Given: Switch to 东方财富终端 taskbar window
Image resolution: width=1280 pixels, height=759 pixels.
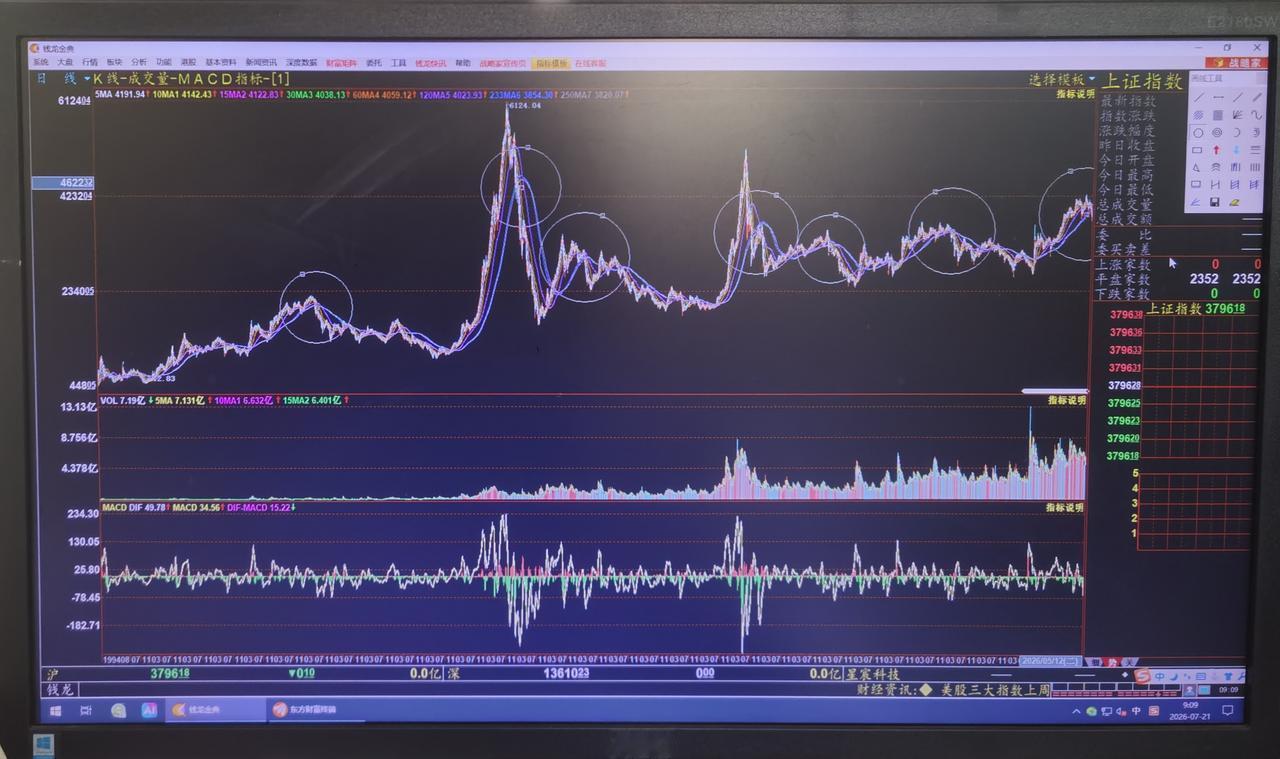Looking at the screenshot, I should point(314,710).
